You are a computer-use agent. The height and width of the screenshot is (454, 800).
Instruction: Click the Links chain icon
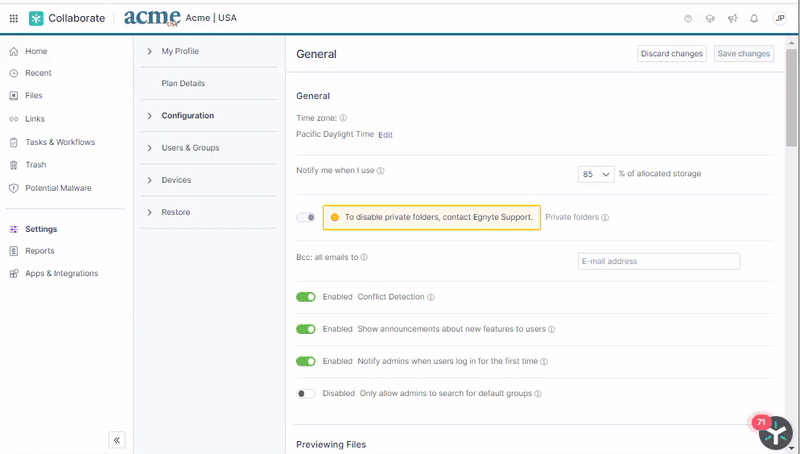tap(14, 119)
